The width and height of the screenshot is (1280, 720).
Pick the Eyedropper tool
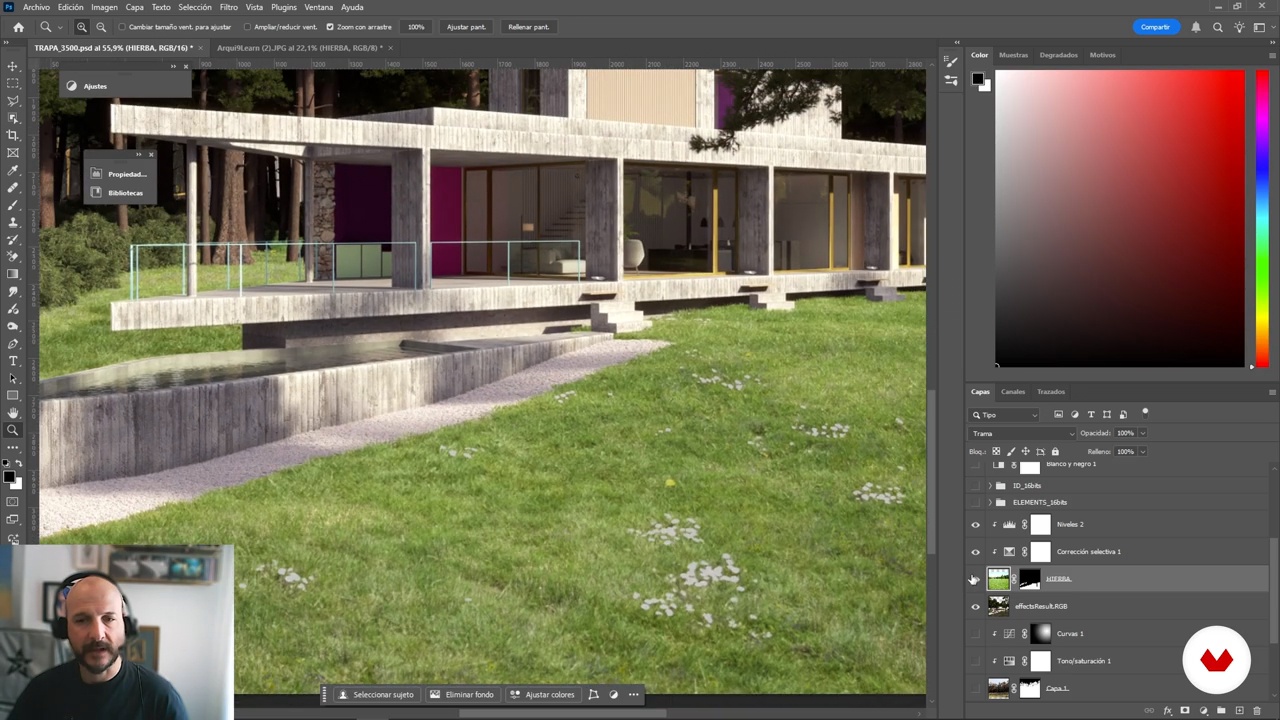point(13,170)
